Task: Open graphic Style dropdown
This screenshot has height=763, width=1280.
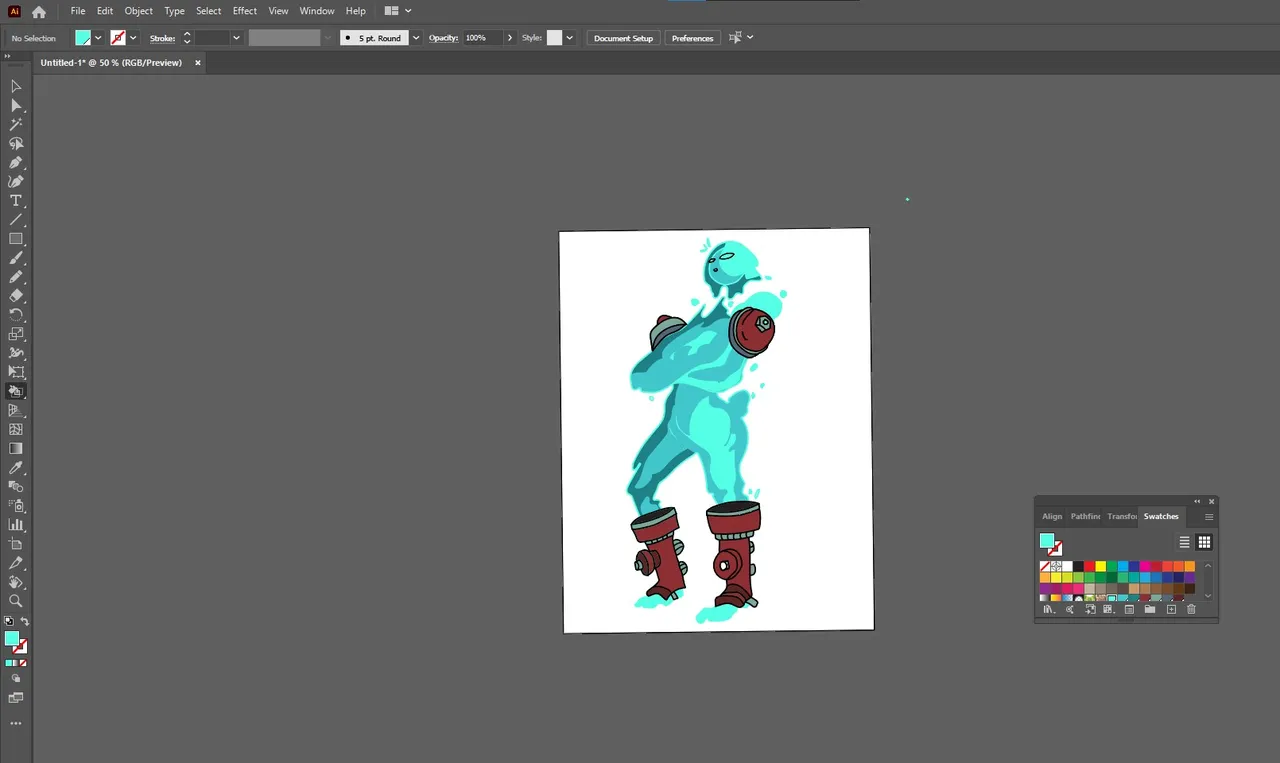Action: point(570,38)
